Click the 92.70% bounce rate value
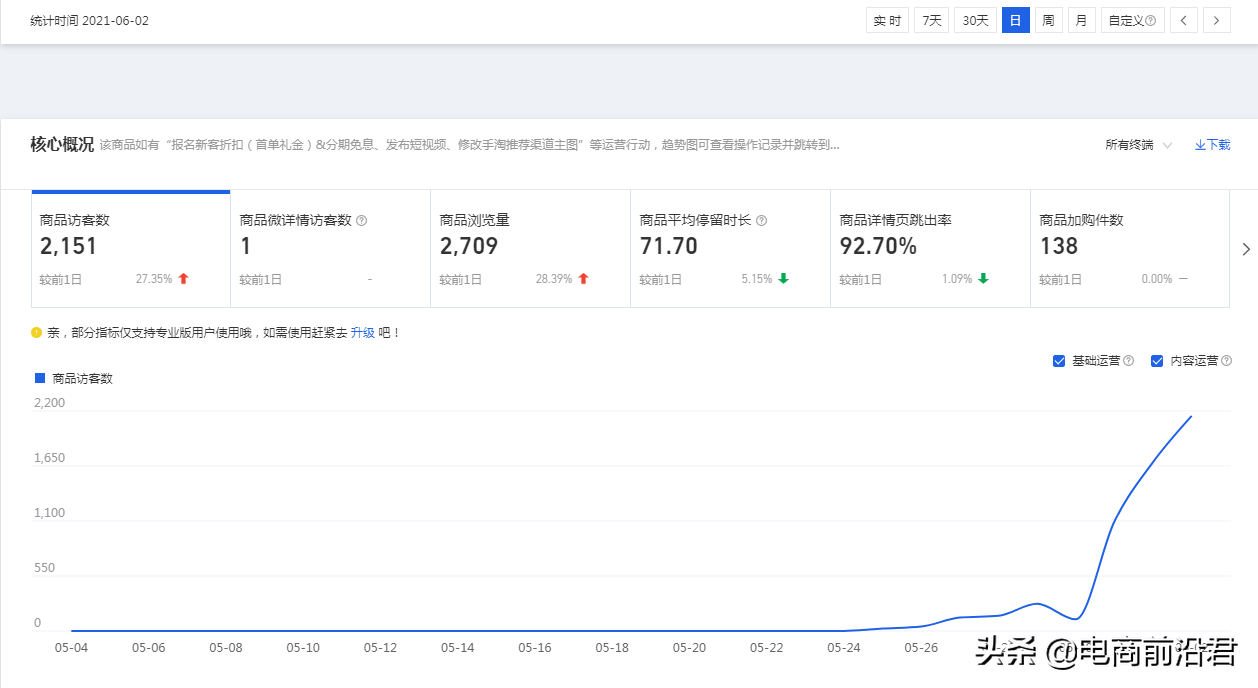The width and height of the screenshot is (1258, 688). point(878,246)
